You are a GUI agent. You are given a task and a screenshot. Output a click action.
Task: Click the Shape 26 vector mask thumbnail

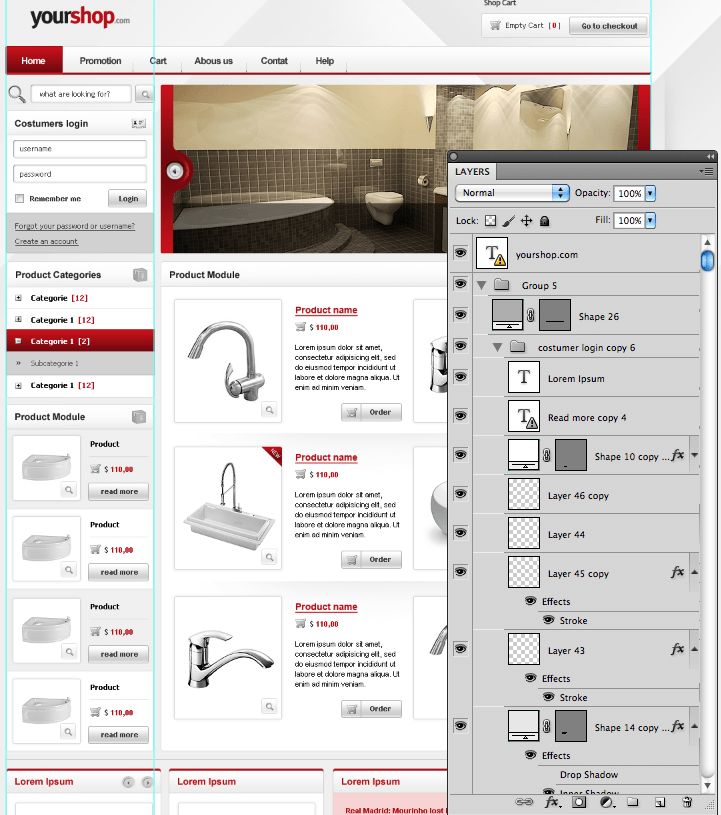tap(555, 315)
